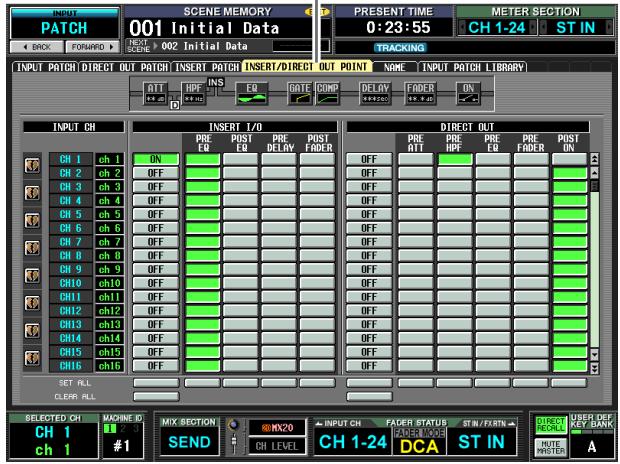Click the HPF block in signal flow diagram
The image size is (620, 464).
pos(193,93)
